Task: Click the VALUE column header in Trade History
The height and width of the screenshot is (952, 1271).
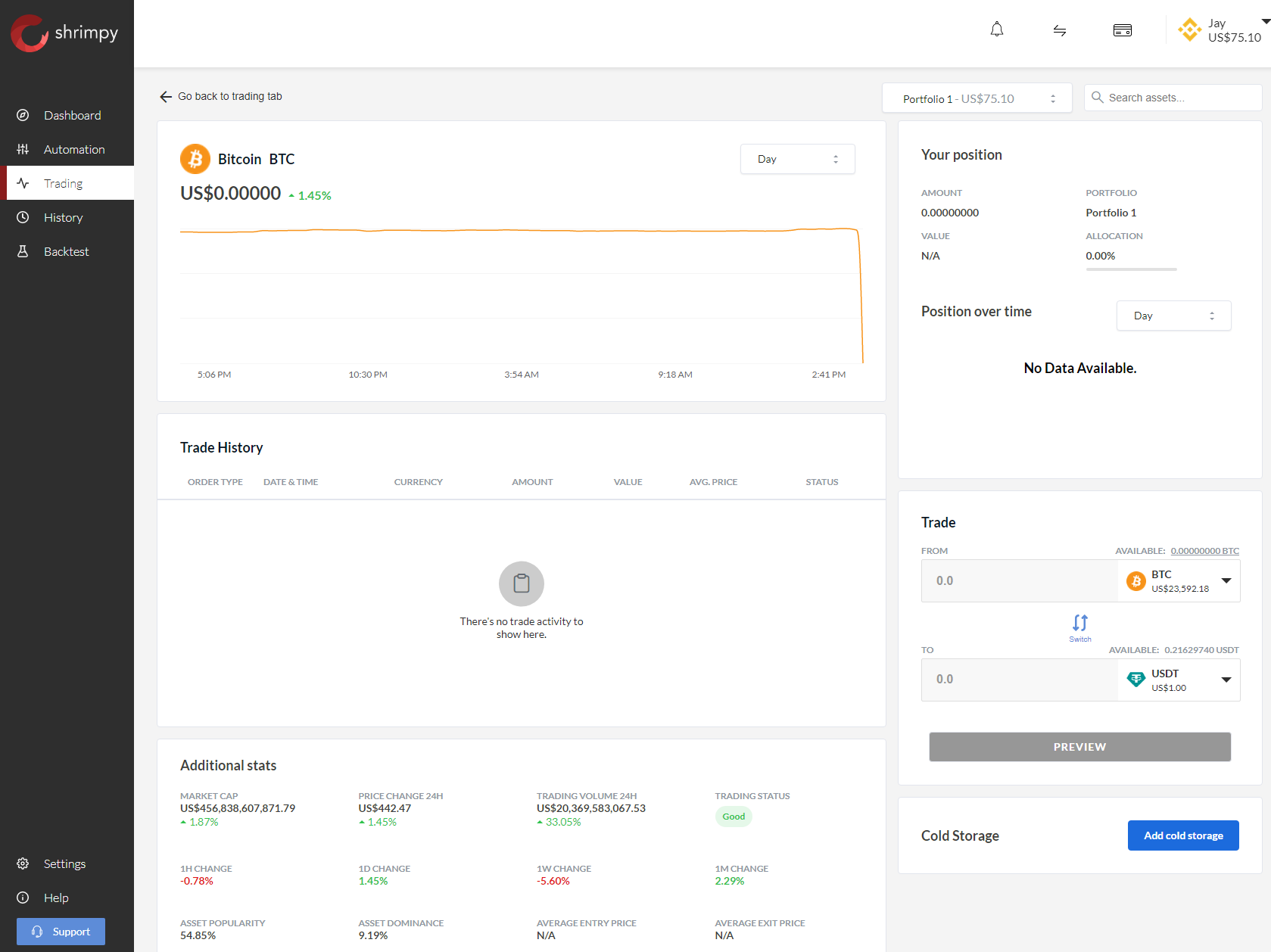Action: [x=628, y=482]
